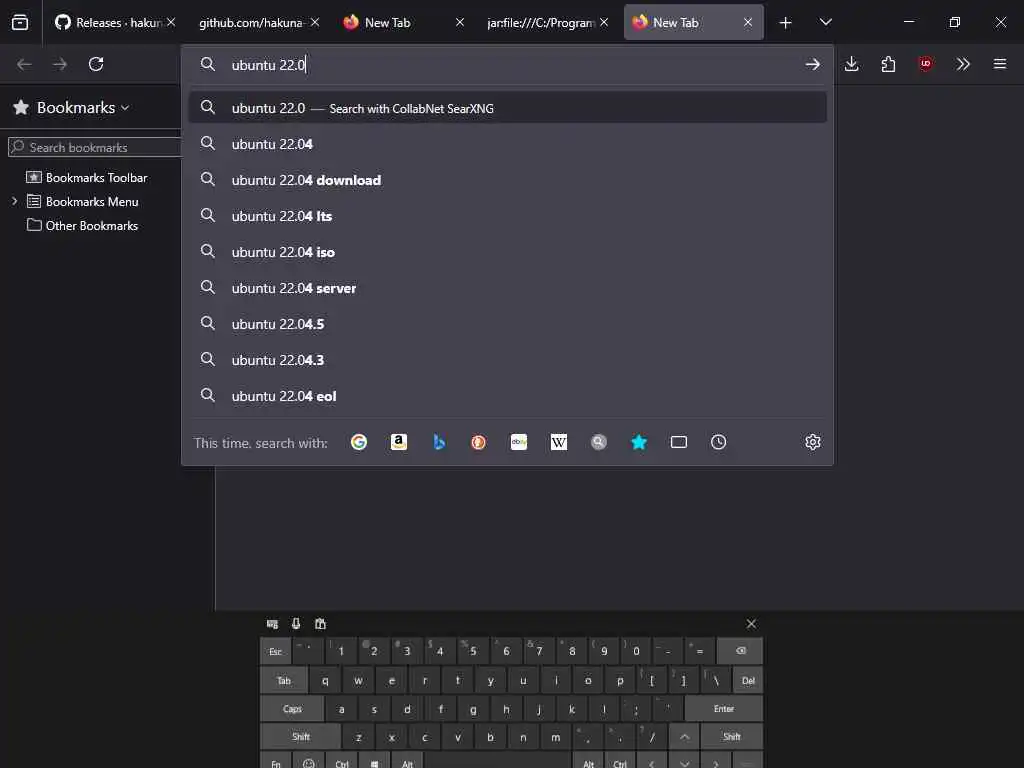1024x768 pixels.
Task: Close the jar:file tab
Action: pos(604,23)
